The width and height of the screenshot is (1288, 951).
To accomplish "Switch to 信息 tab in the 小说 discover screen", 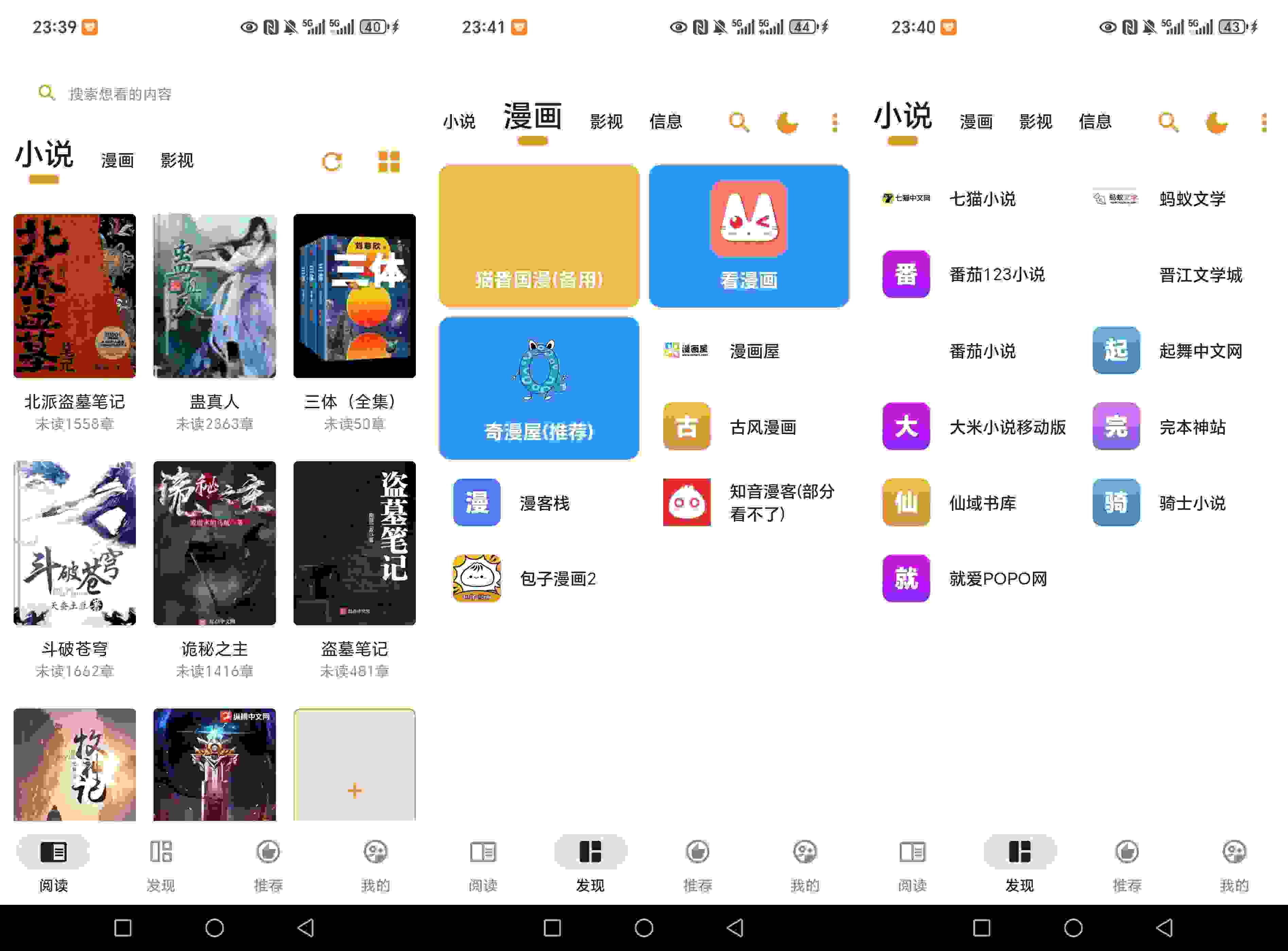I will coord(1095,122).
